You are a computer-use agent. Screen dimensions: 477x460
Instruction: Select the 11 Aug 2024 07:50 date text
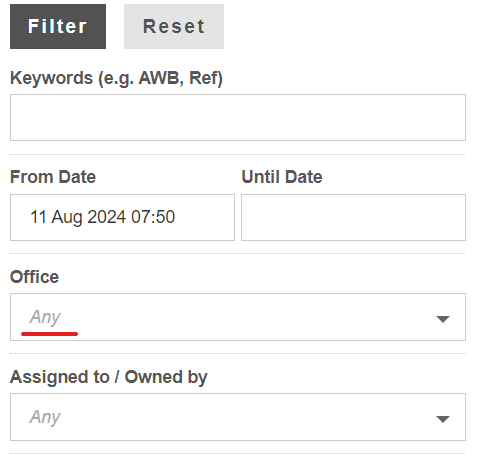pyautogui.click(x=103, y=217)
